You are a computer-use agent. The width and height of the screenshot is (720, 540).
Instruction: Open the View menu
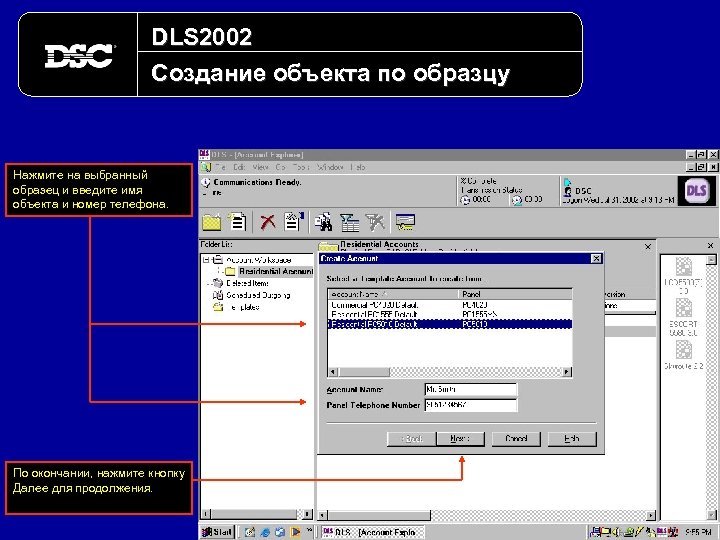click(x=260, y=168)
